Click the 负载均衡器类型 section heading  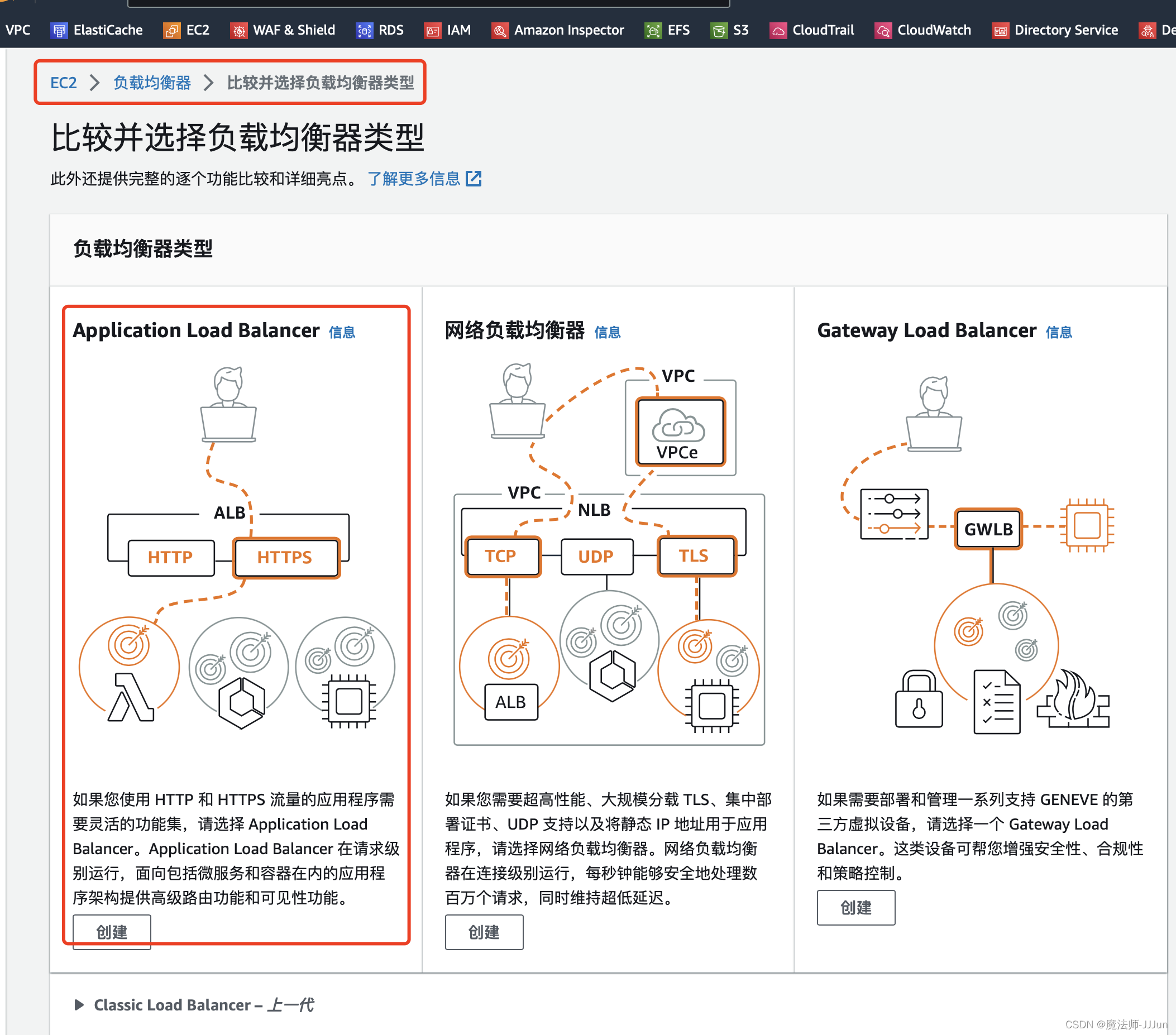click(x=143, y=249)
